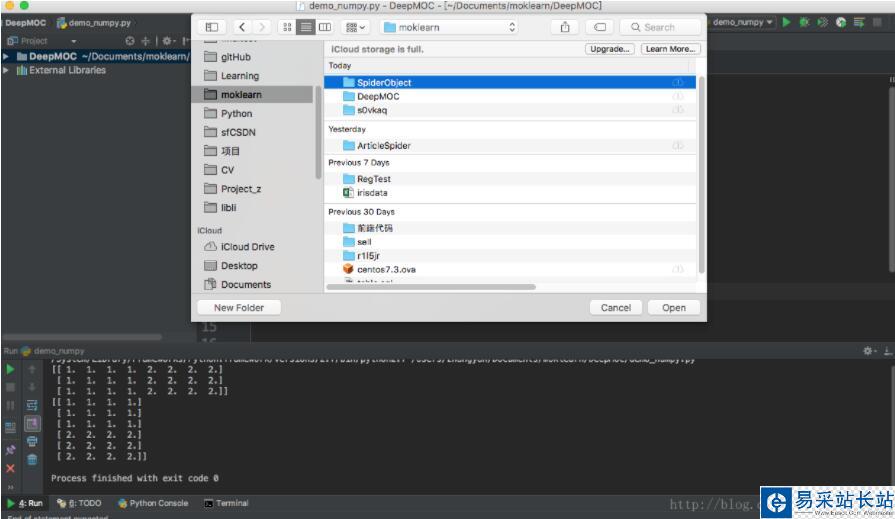Click the Share icon in file dialog
Image resolution: width=895 pixels, height=519 pixels.
[x=565, y=27]
